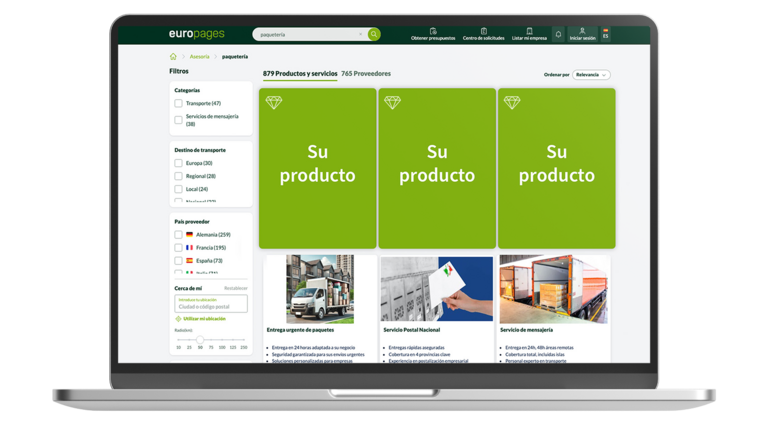Enable the Europa (30) destination checkbox
This screenshot has width=768, height=438.
click(x=178, y=163)
